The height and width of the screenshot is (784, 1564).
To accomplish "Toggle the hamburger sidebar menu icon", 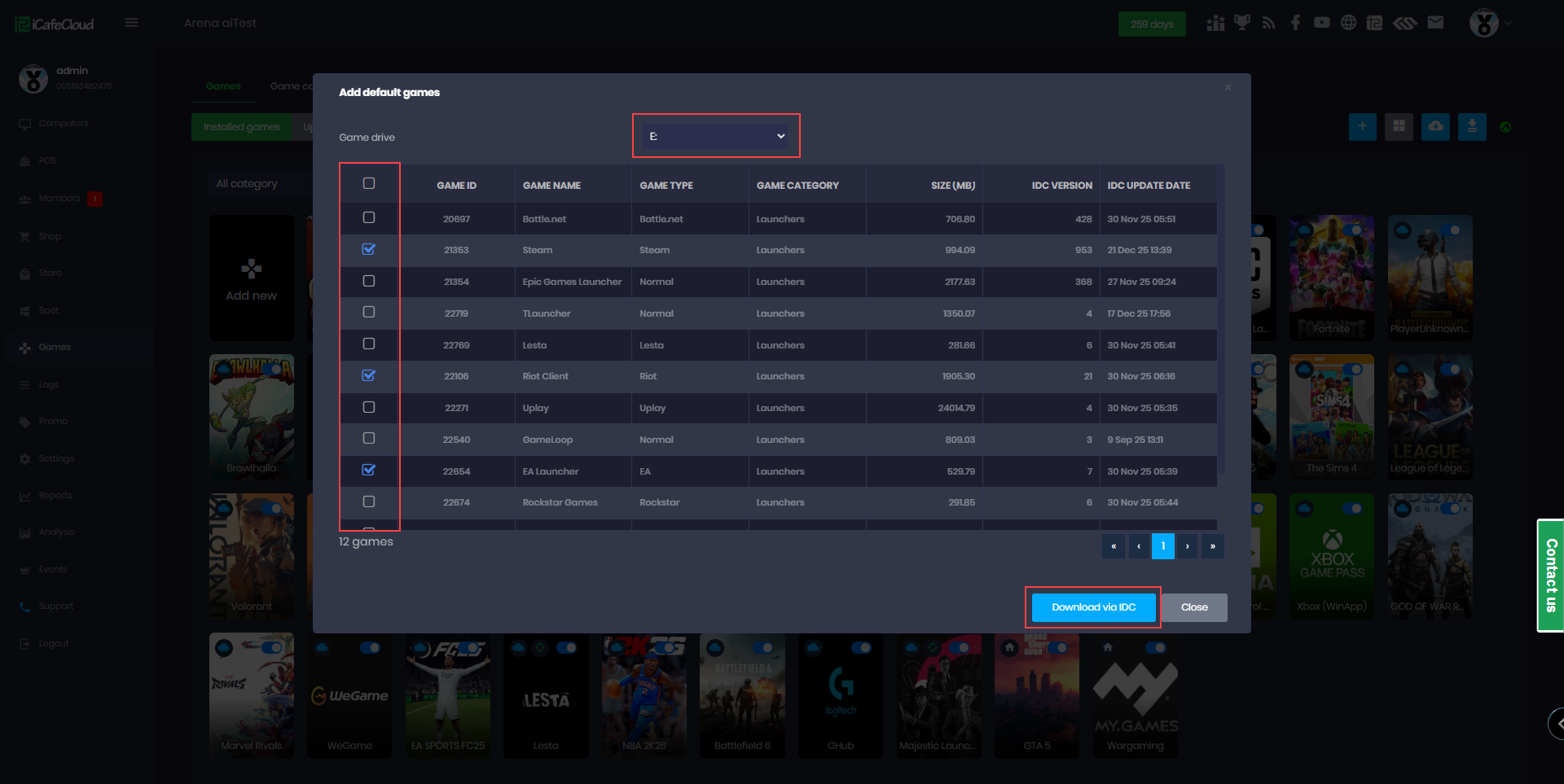I will 131,23.
